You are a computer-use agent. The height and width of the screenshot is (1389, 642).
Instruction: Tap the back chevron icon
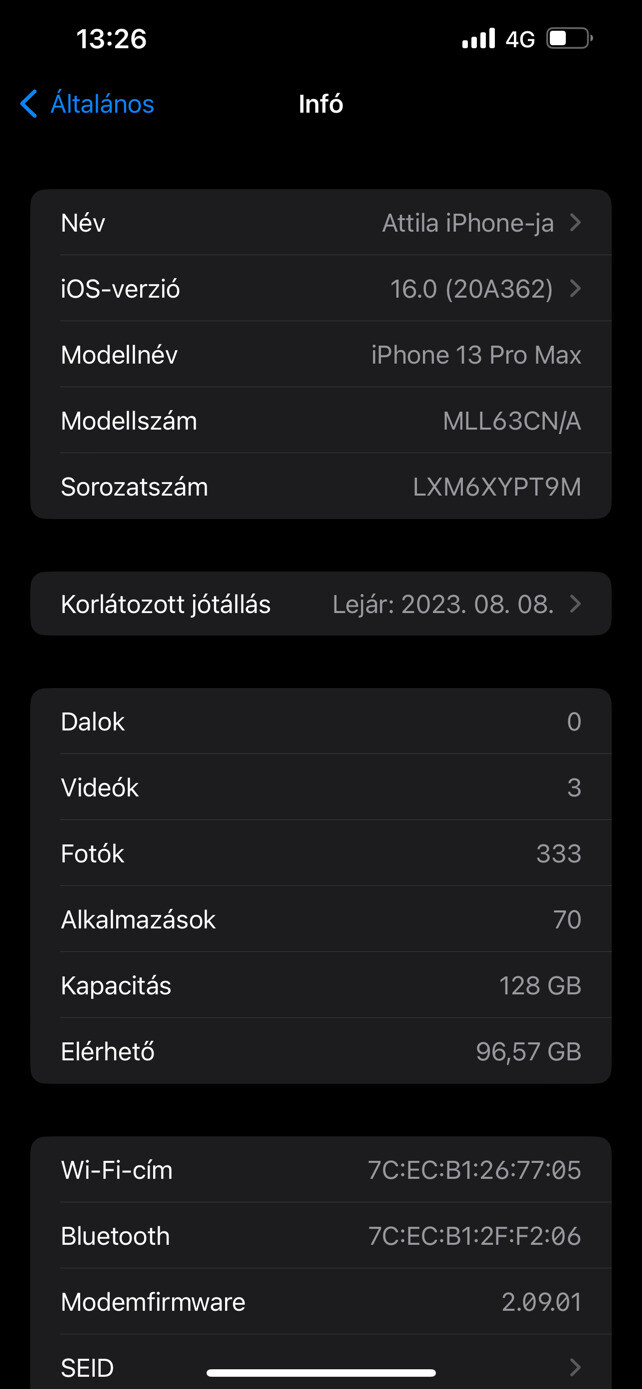coord(29,104)
